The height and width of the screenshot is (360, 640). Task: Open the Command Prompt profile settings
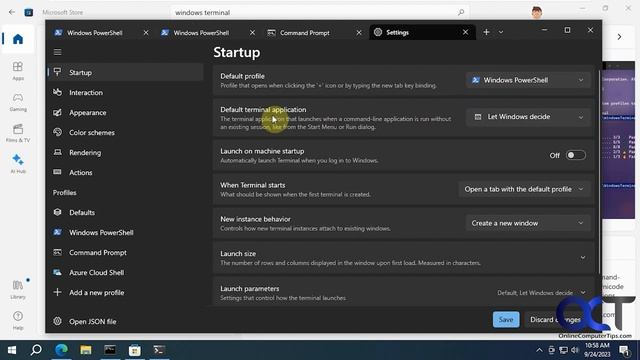tap(126, 253)
